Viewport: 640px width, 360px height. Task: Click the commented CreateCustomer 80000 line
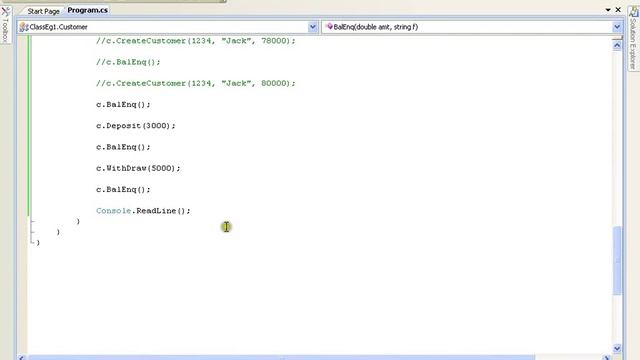click(x=196, y=83)
